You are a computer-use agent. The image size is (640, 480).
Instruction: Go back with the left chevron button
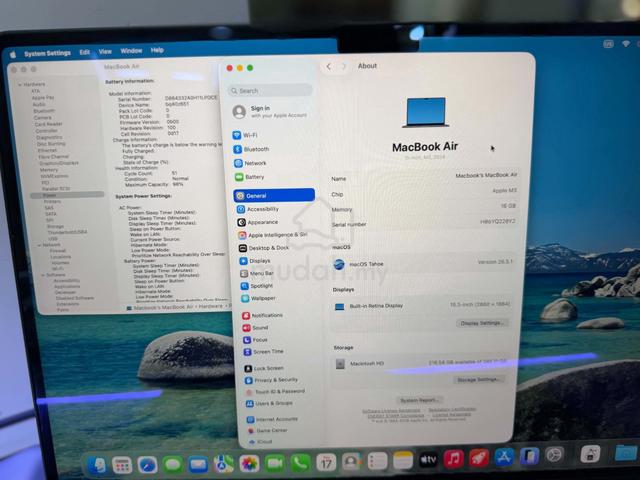[x=329, y=67]
